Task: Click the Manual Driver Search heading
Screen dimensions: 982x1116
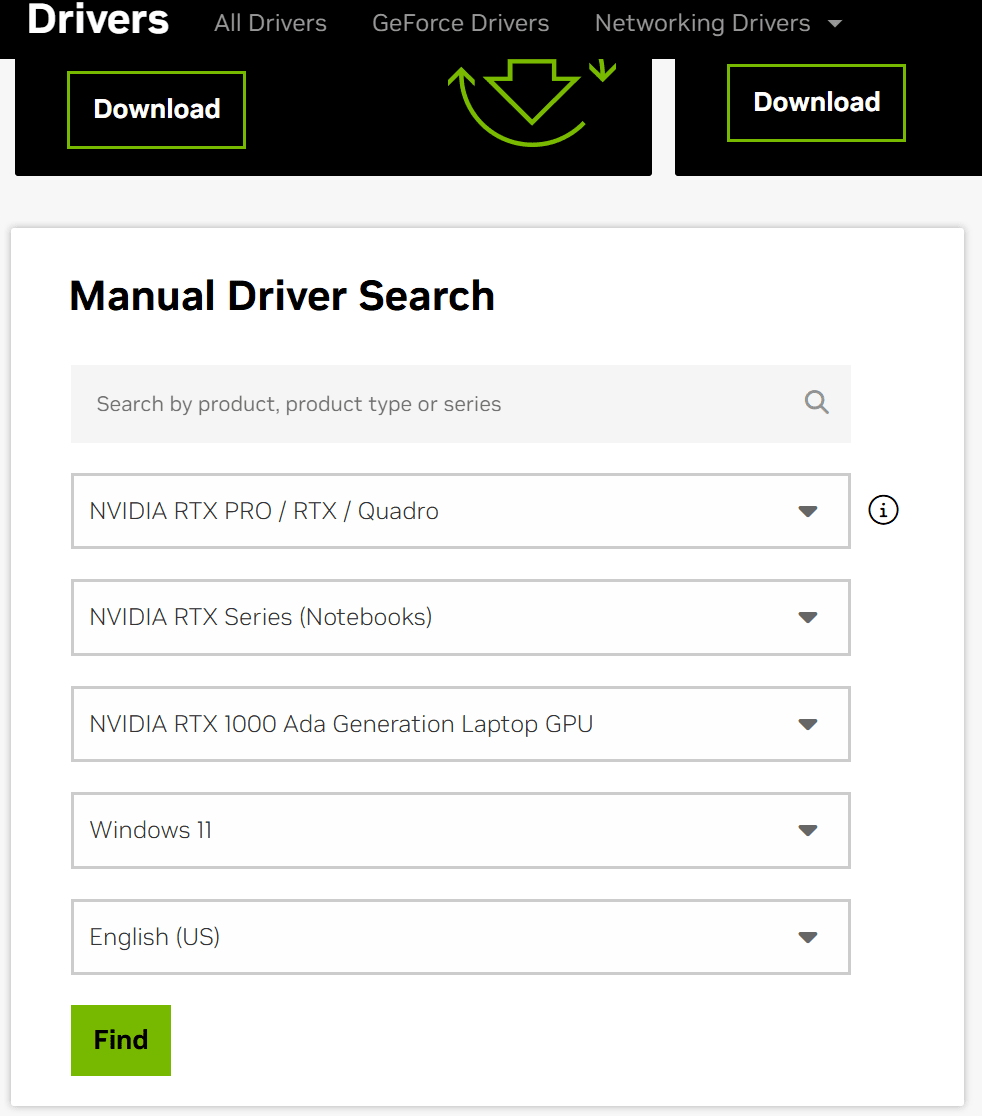Action: click(x=282, y=296)
